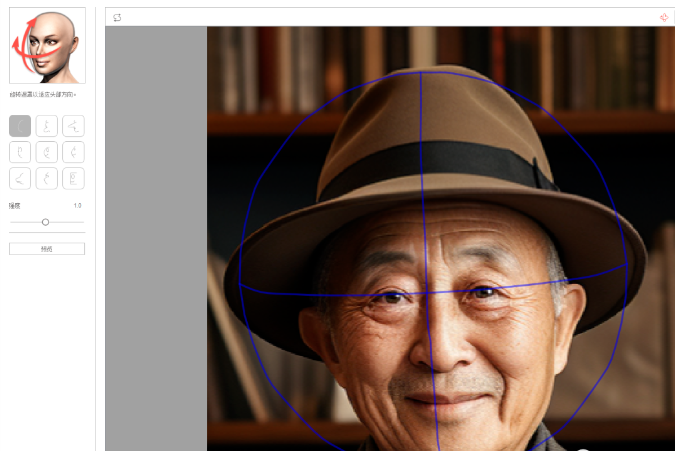Image resolution: width=675 pixels, height=451 pixels.
Task: Click the strength slider handle
Action: (45, 222)
